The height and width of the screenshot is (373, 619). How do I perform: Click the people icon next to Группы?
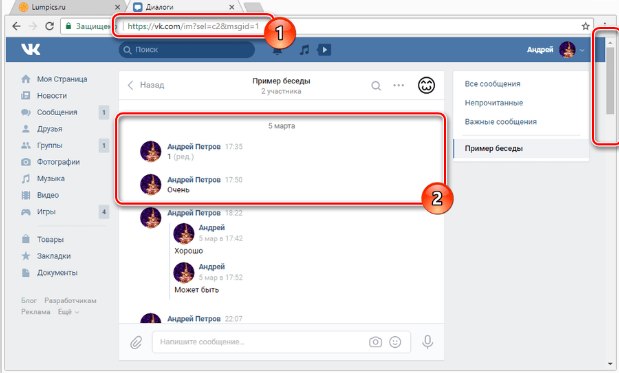[x=26, y=145]
